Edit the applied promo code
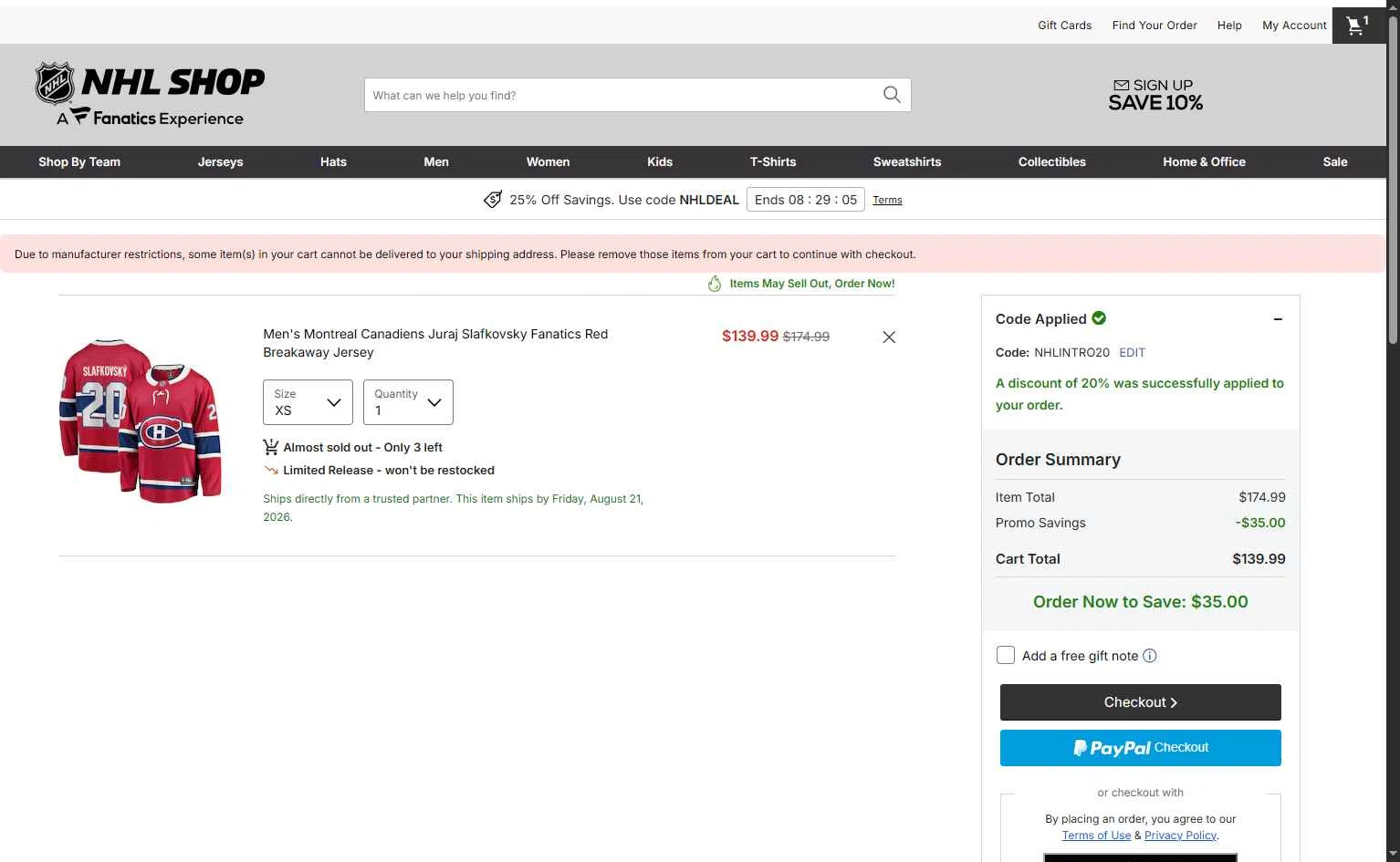This screenshot has height=862, width=1400. tap(1132, 352)
